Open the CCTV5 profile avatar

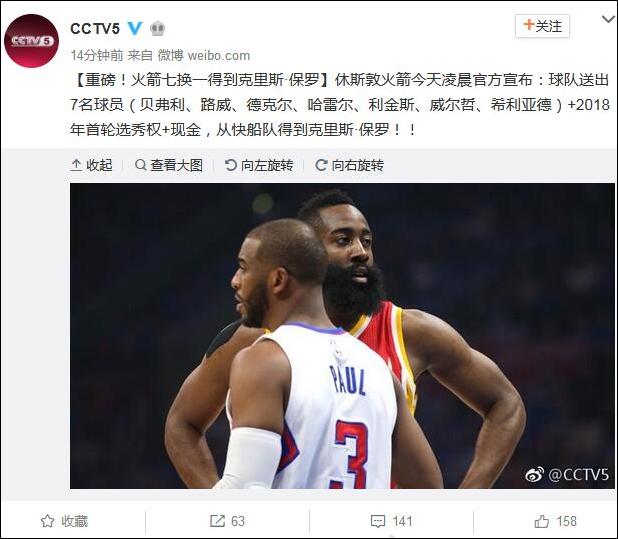coord(32,41)
